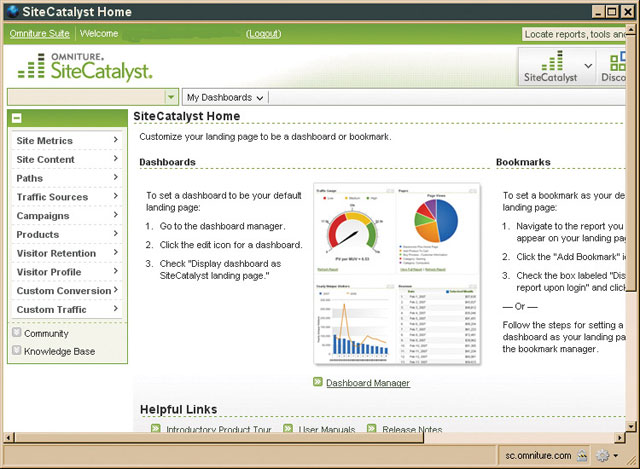Open the SiteCatalyst product icon in the suite bar
Image resolution: width=640 pixels, height=469 pixels.
pos(551,67)
